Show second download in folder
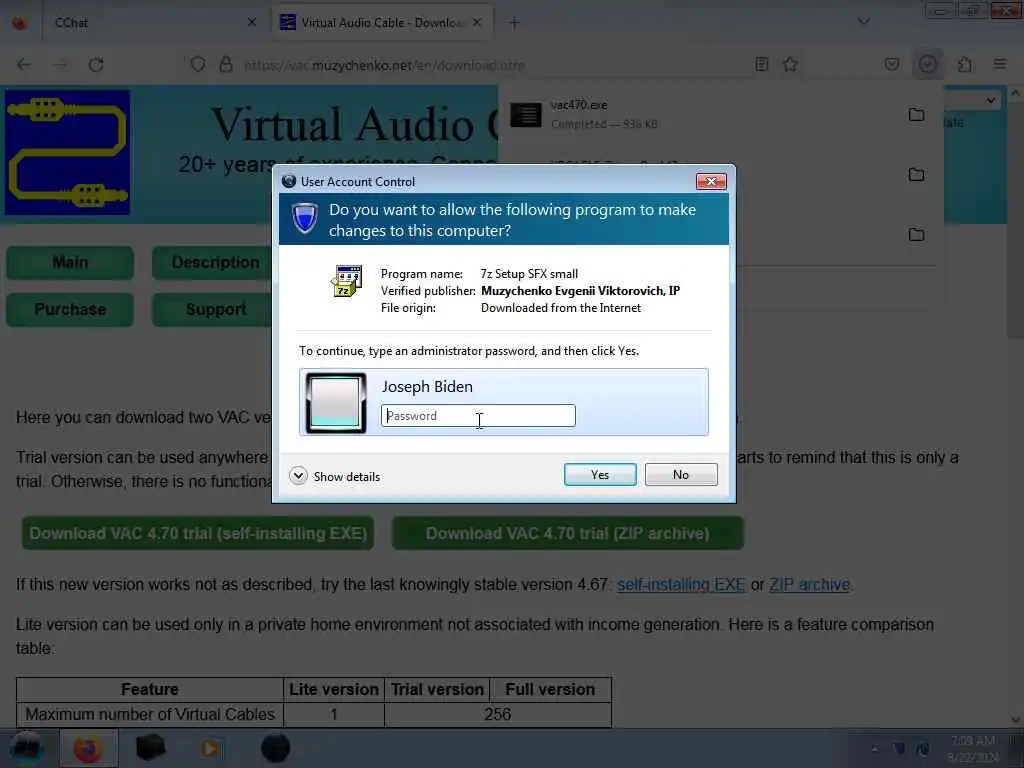Viewport: 1024px width, 768px height. coord(916,174)
